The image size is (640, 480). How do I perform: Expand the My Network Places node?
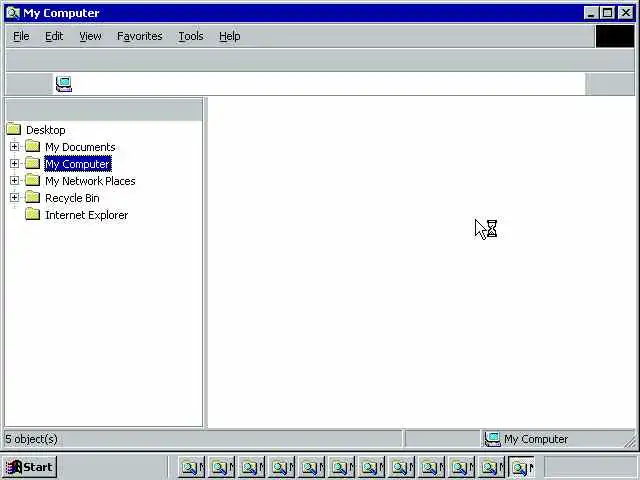click(14, 180)
